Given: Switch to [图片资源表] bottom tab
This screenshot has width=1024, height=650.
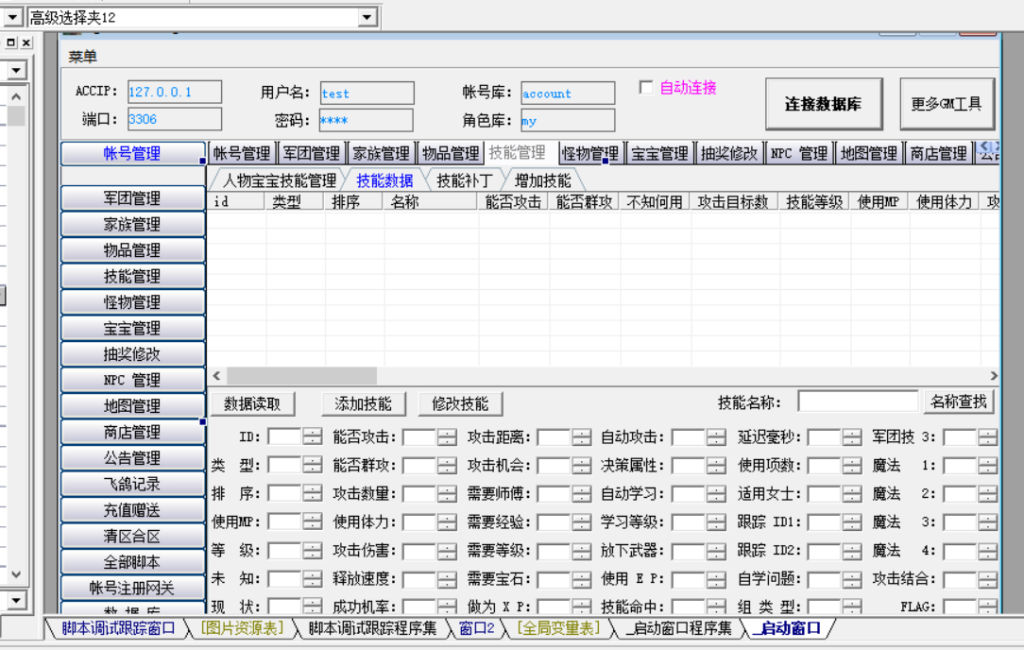Looking at the screenshot, I should tap(242, 628).
